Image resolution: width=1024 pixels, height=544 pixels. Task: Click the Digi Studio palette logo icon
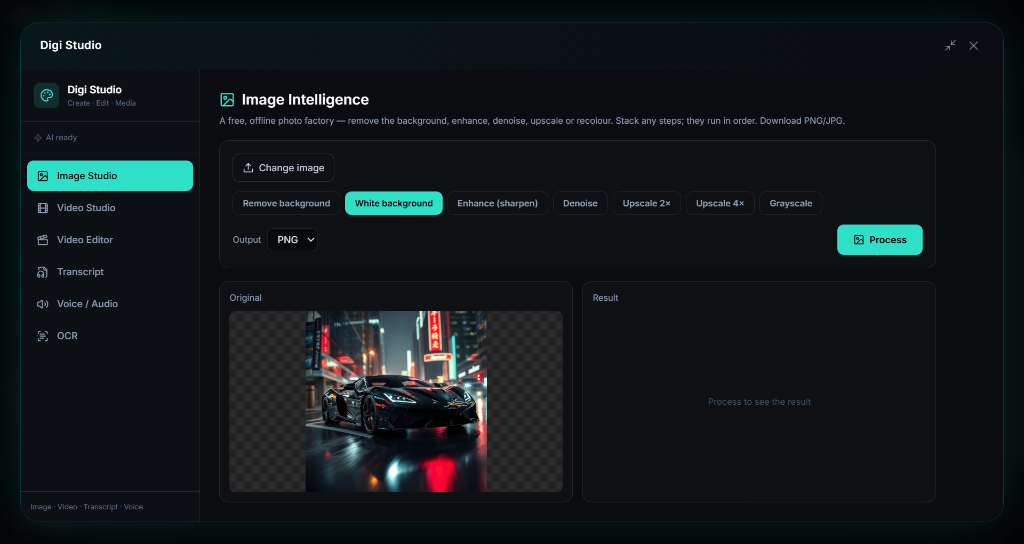coord(46,96)
